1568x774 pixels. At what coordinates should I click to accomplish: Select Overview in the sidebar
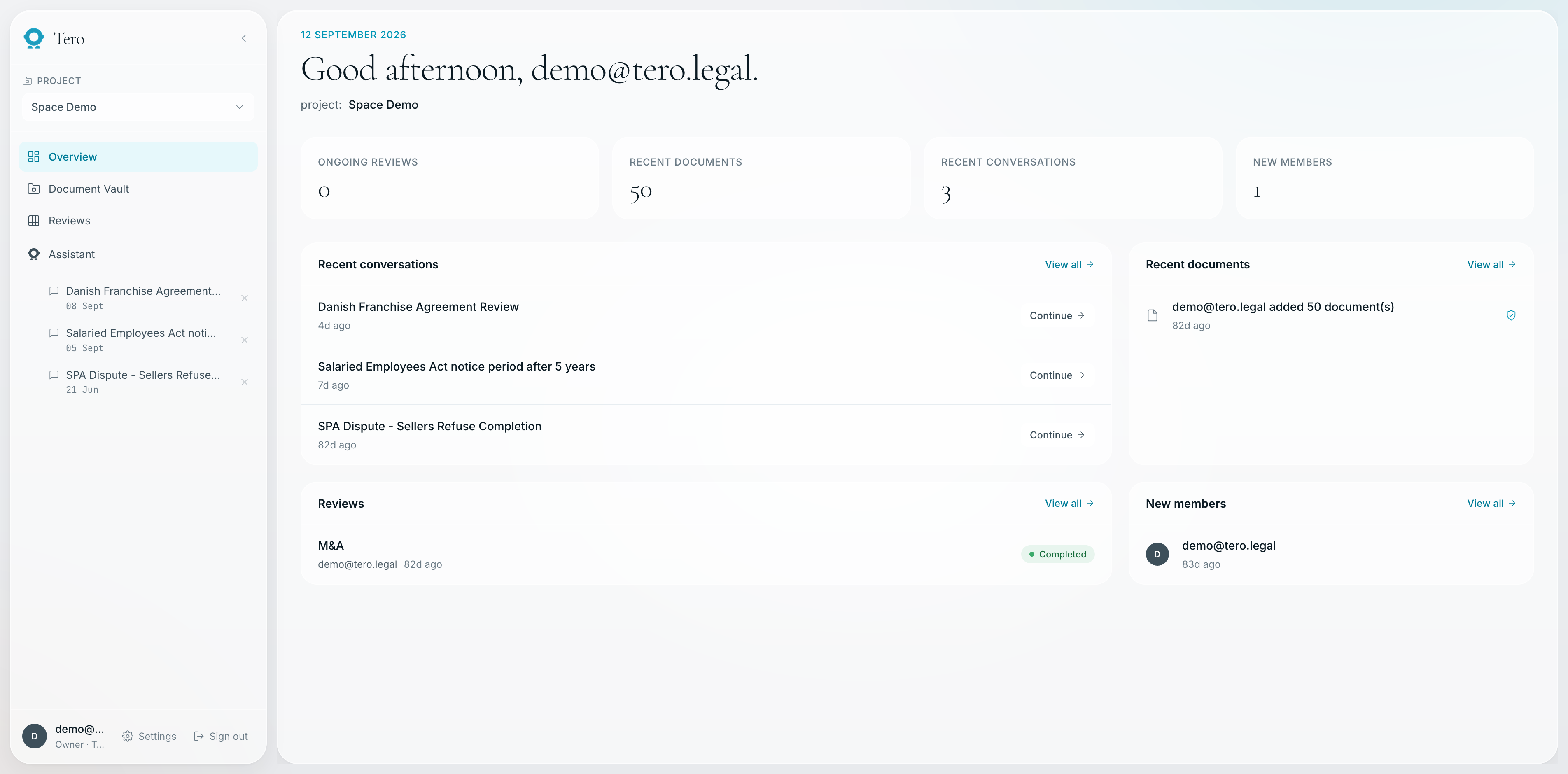coord(138,156)
